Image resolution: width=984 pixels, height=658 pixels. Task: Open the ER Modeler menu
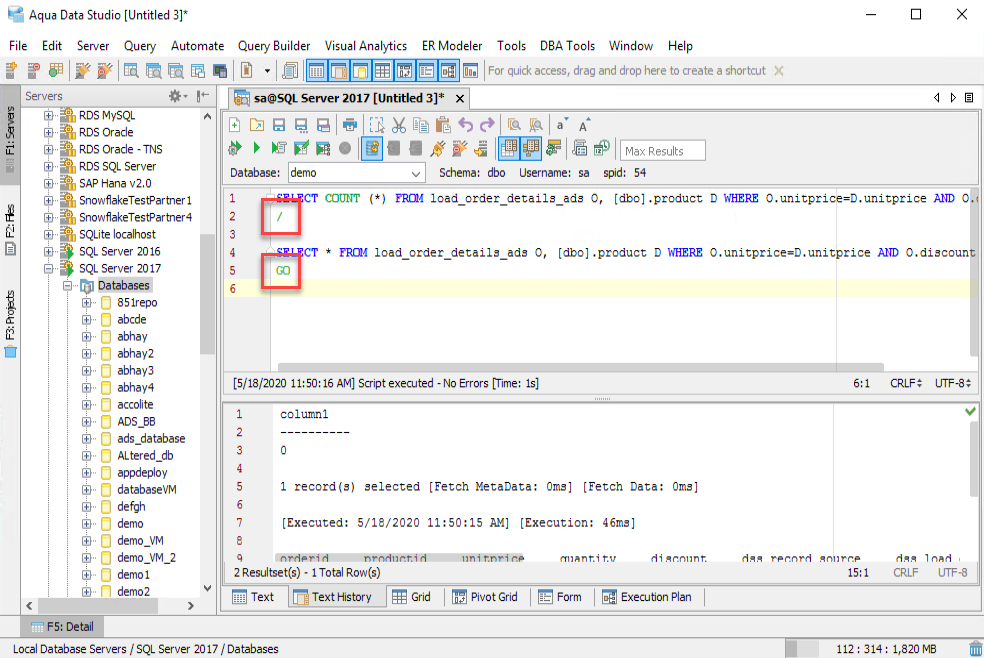[452, 46]
